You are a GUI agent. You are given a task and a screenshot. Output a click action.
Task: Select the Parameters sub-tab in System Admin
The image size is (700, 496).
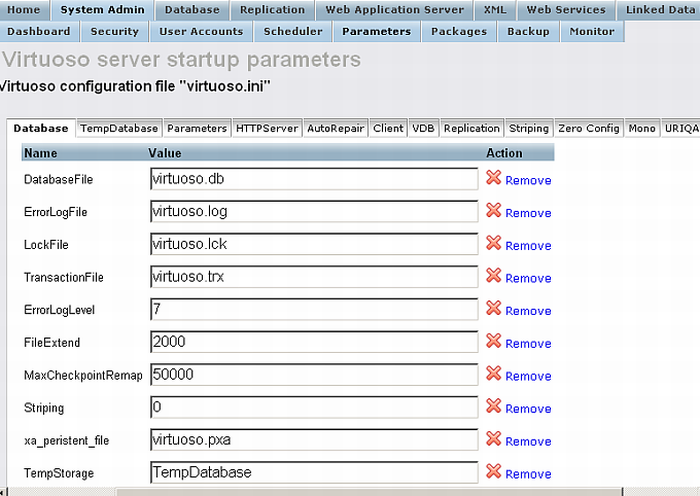click(x=376, y=32)
